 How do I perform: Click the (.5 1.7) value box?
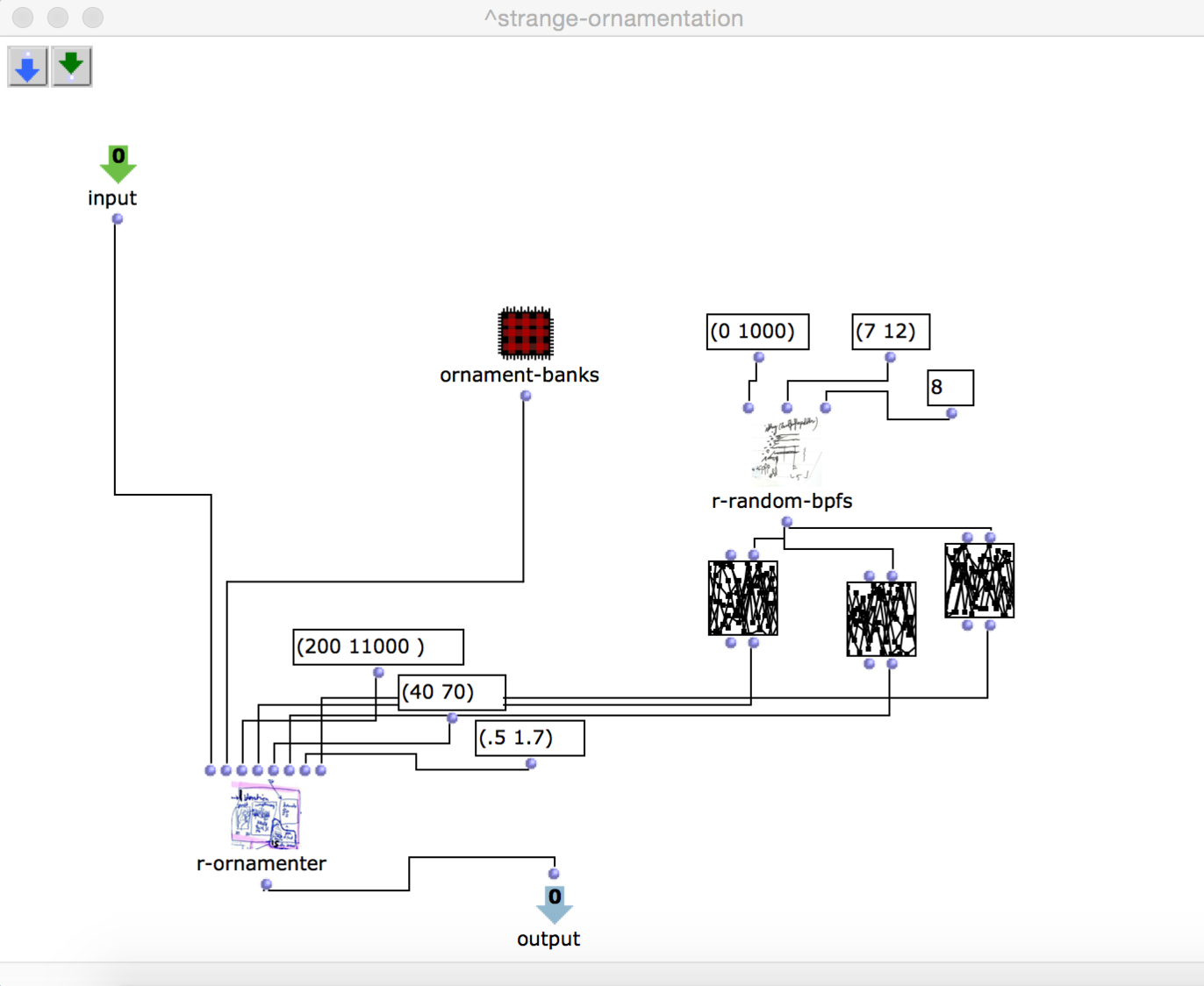529,738
